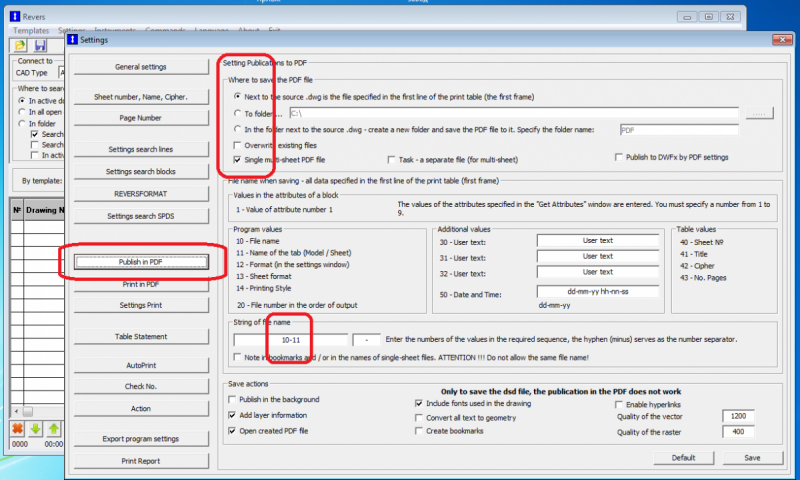The image size is (800, 480).
Task: Click Quality of the raster field 400
Action: pos(738,432)
